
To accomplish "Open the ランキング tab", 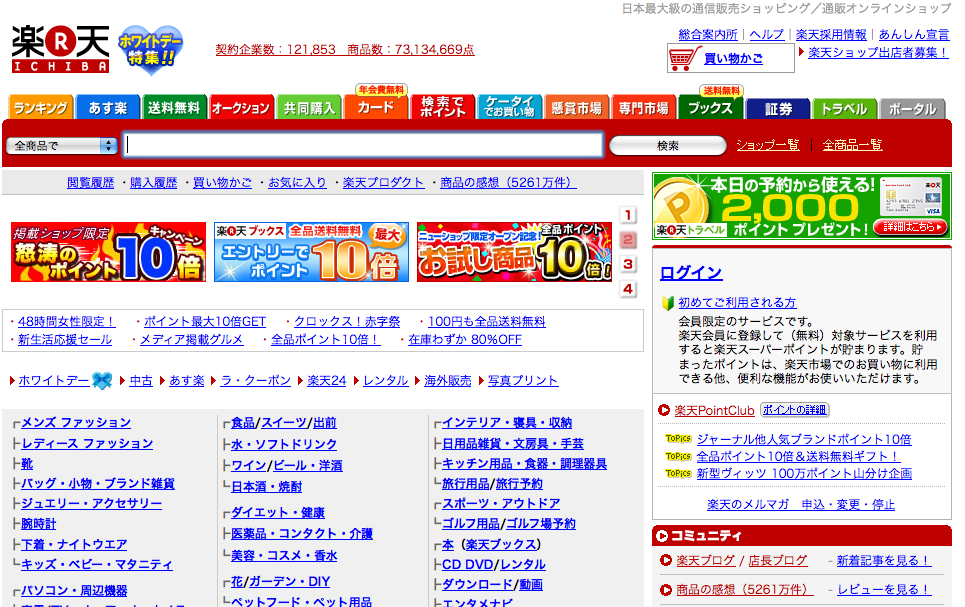I will coord(41,108).
